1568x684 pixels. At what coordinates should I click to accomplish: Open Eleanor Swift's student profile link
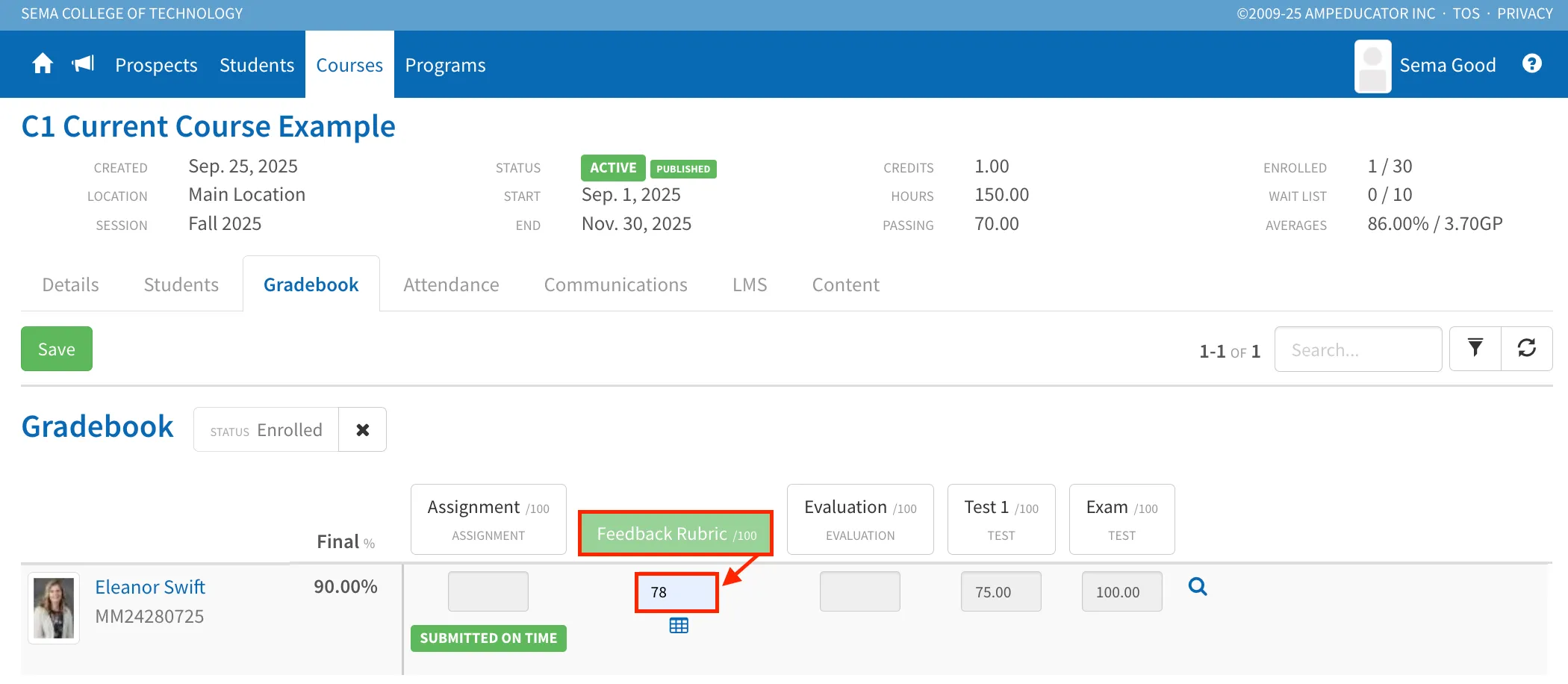pos(150,587)
